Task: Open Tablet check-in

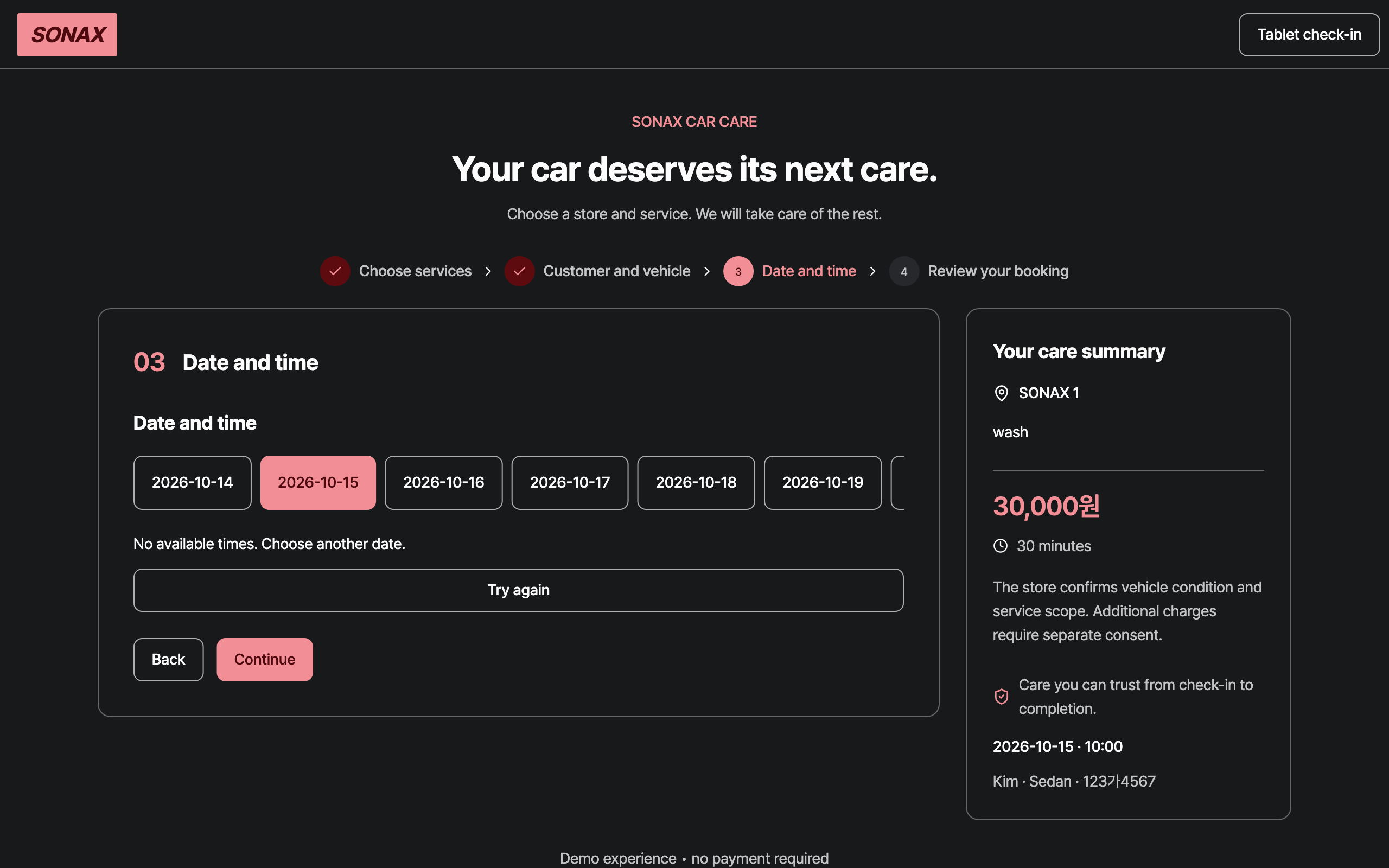Action: click(1309, 34)
